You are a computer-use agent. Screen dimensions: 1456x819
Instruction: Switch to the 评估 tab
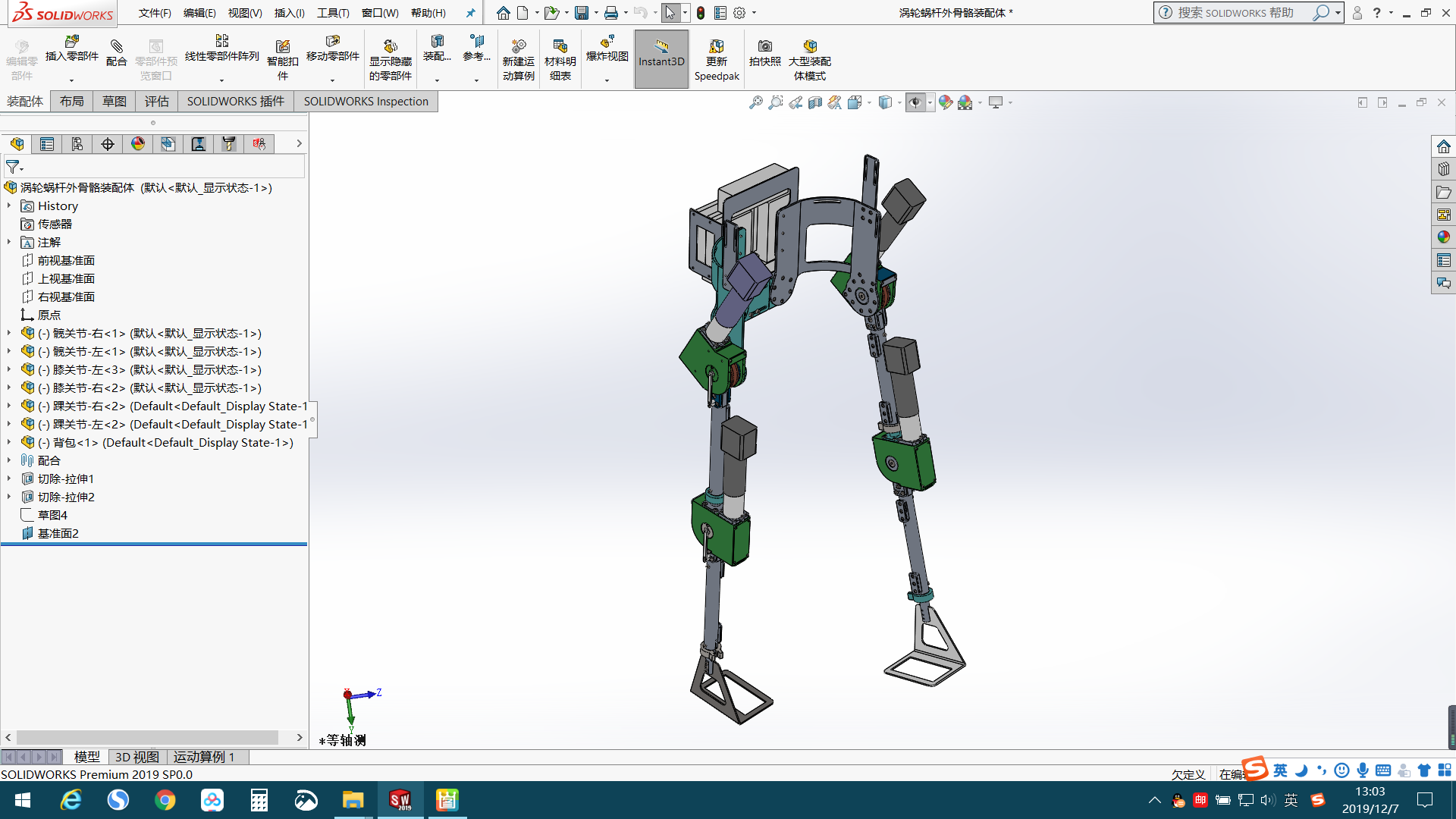pyautogui.click(x=157, y=102)
